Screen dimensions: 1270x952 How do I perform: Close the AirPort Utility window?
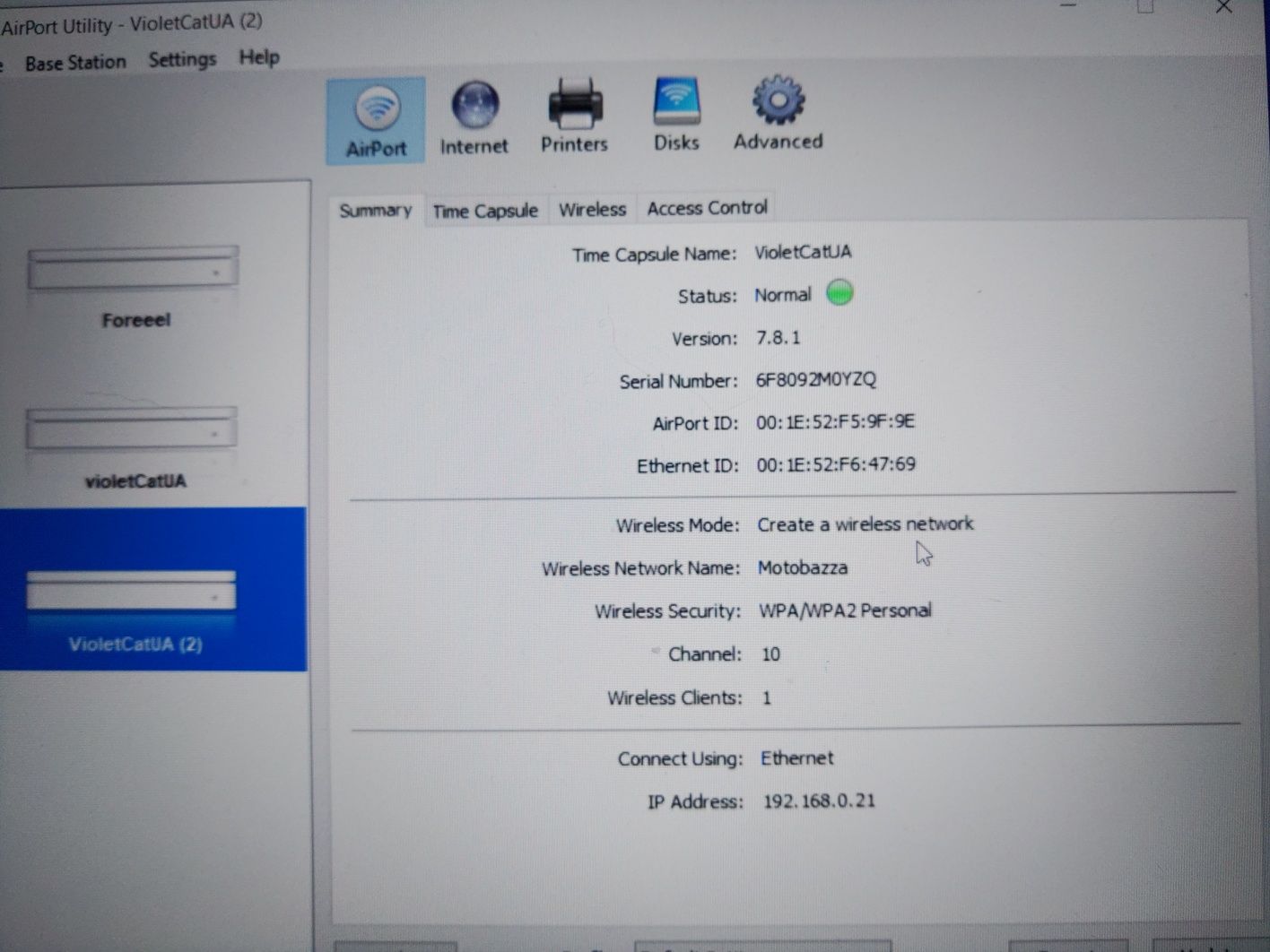pyautogui.click(x=1223, y=7)
